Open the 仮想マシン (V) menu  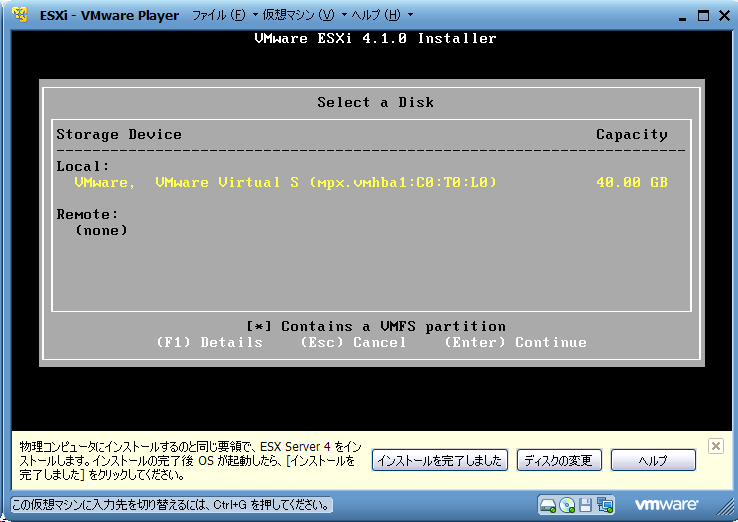pos(304,15)
